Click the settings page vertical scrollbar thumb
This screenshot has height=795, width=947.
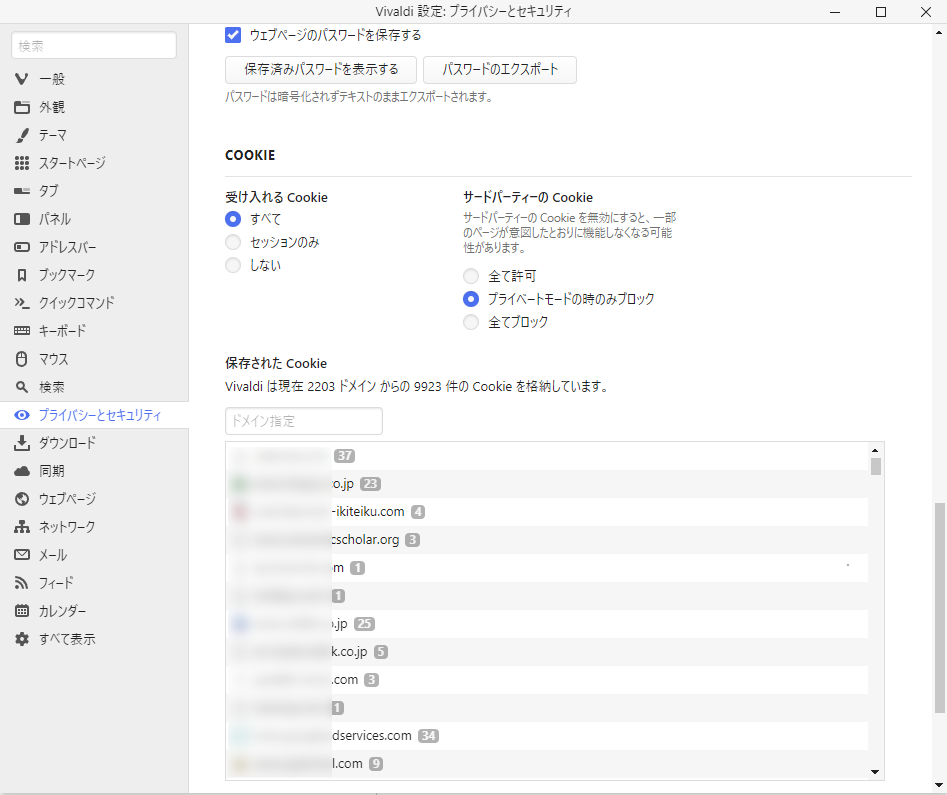click(940, 607)
